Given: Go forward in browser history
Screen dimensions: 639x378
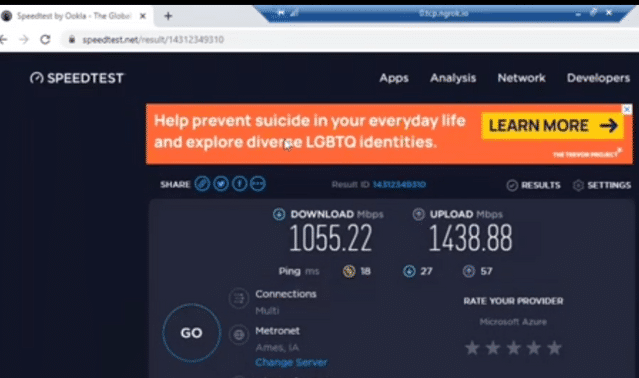Looking at the screenshot, I should [x=24, y=40].
